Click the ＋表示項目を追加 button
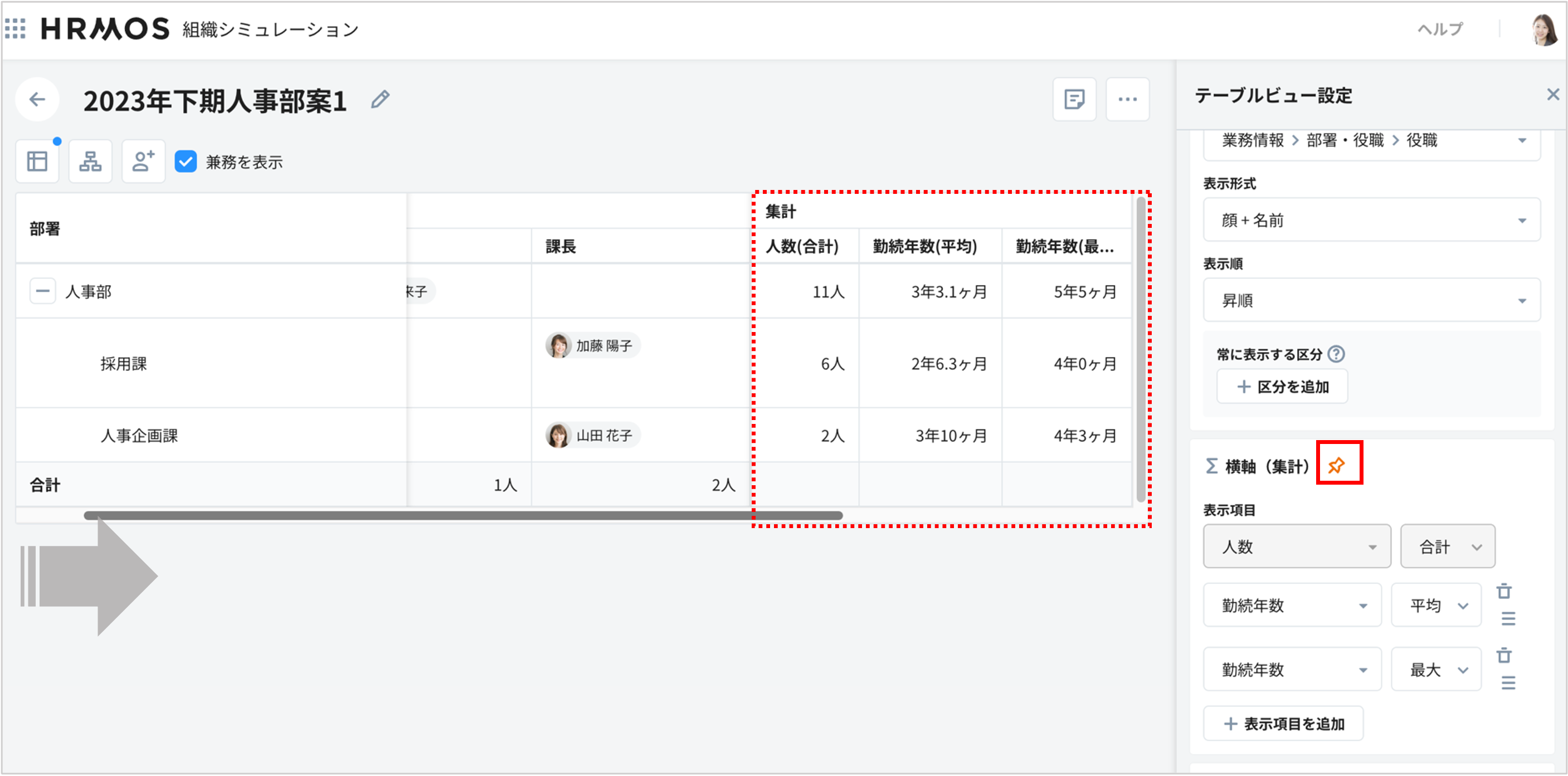 pyautogui.click(x=1283, y=724)
